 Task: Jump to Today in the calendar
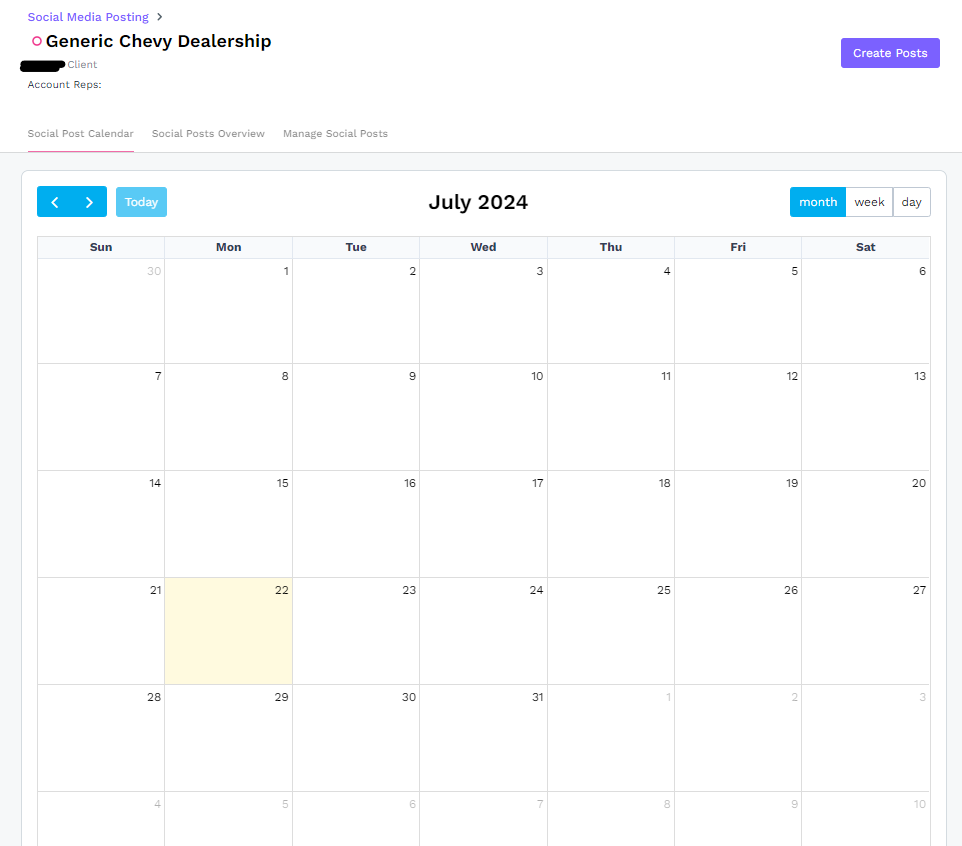[x=141, y=202]
